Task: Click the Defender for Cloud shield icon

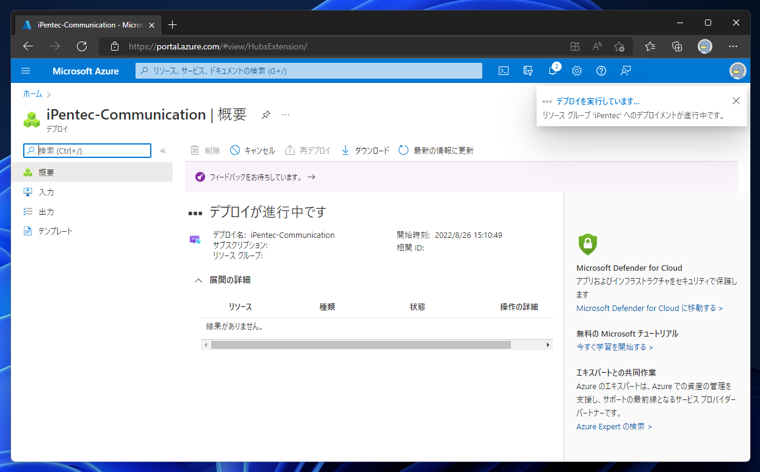Action: point(587,244)
